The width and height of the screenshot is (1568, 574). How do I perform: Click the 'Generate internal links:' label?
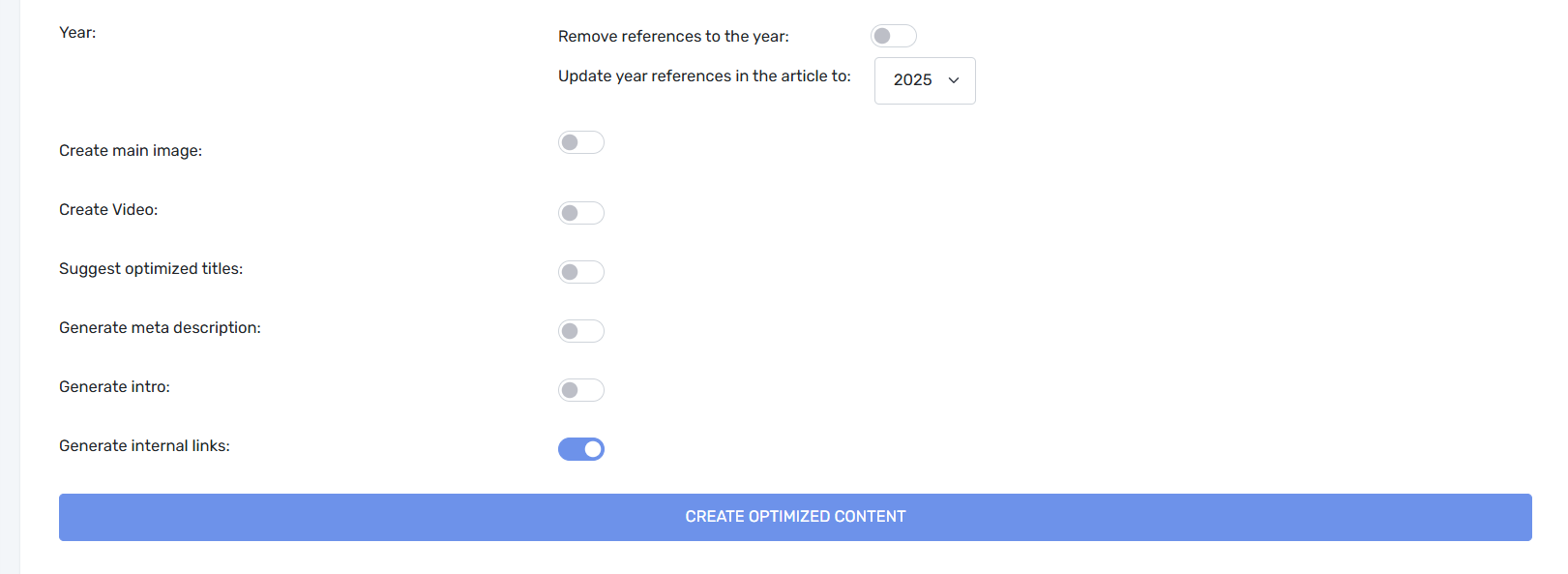point(144,445)
